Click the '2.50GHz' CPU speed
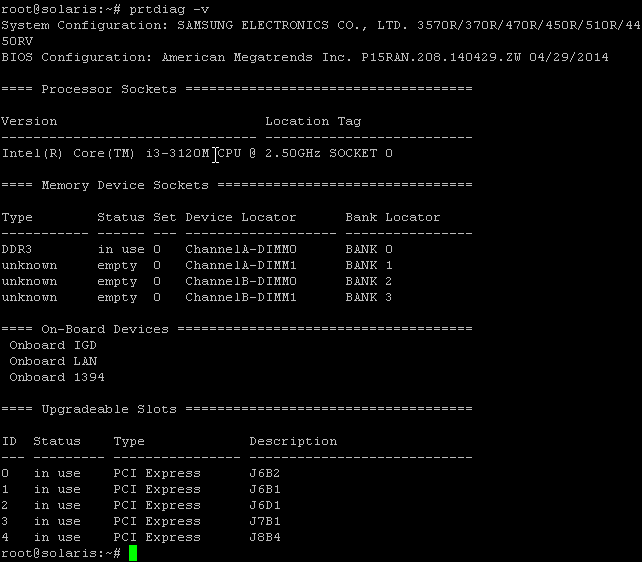 pos(293,153)
